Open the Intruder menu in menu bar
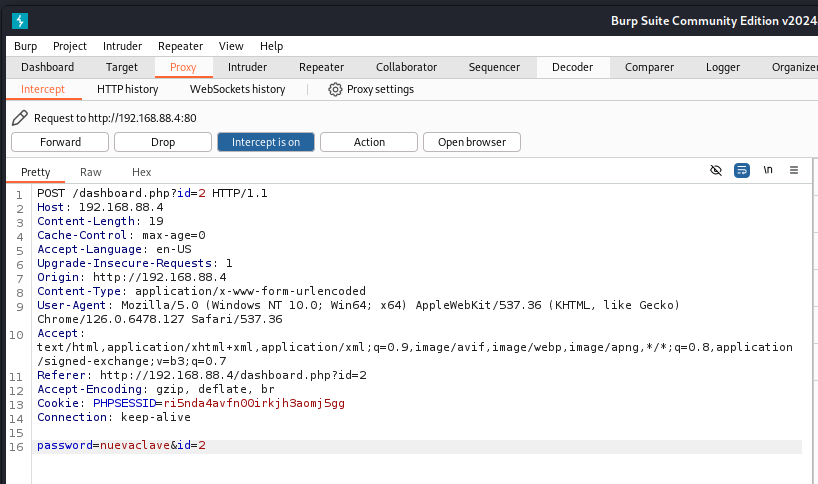 coord(122,46)
